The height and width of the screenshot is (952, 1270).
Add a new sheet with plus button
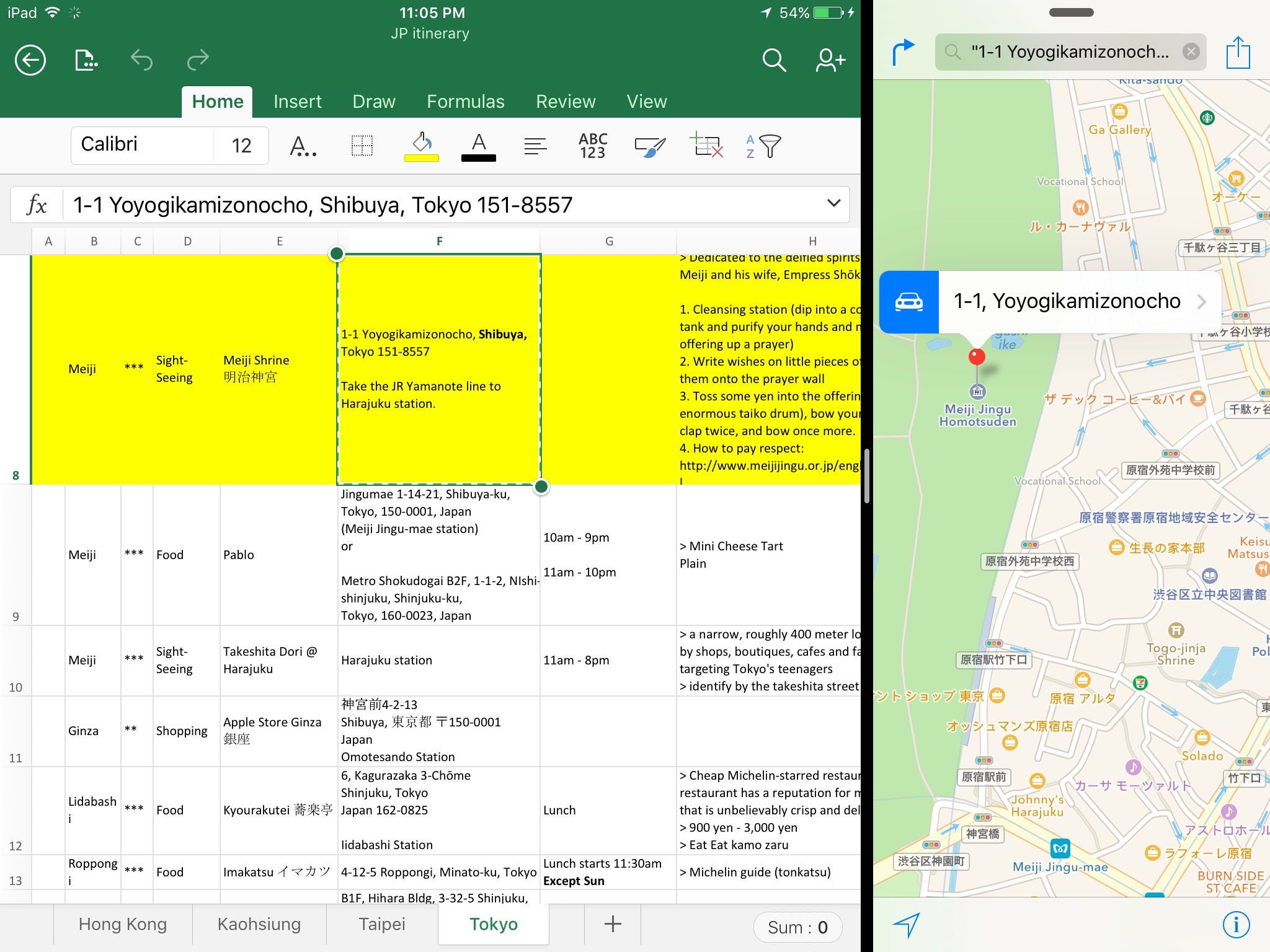tap(613, 924)
